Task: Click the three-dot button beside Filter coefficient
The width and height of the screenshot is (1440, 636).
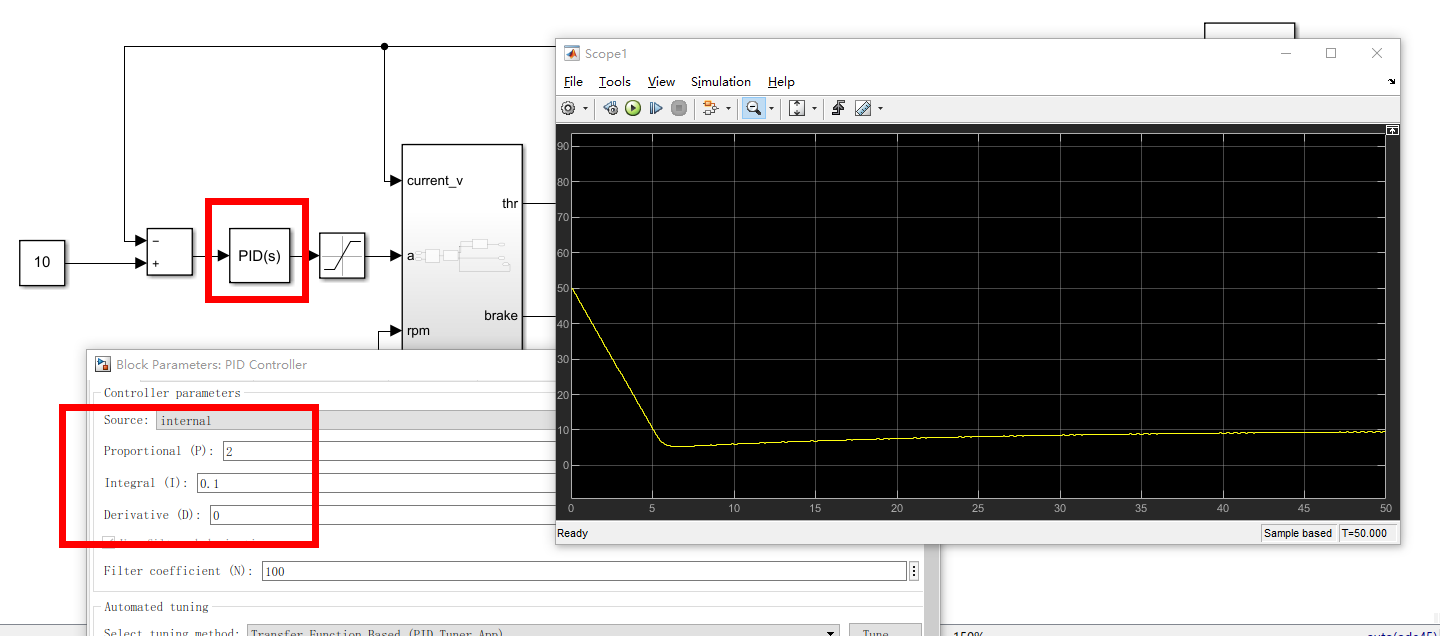Action: 914,571
